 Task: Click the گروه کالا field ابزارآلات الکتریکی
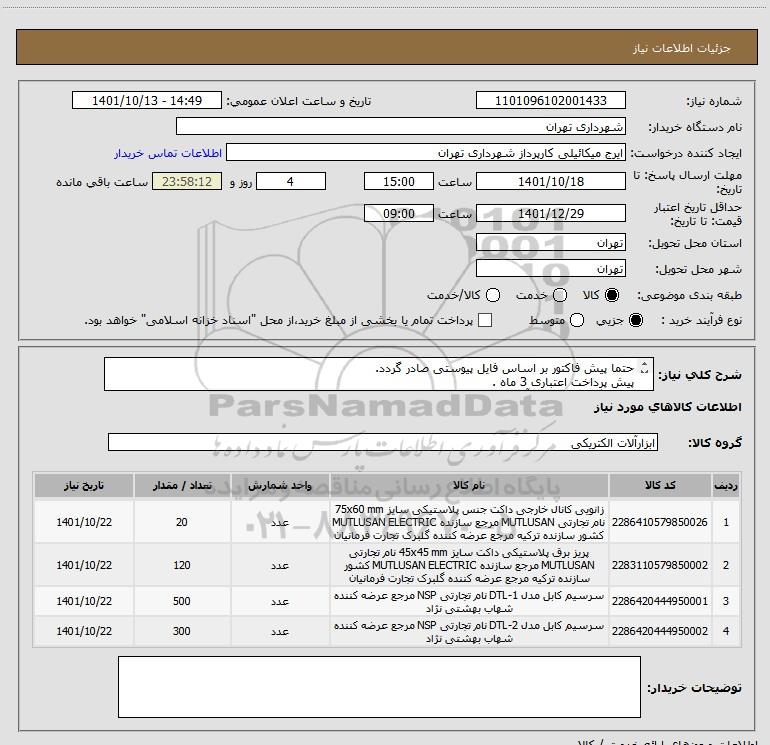tap(383, 442)
